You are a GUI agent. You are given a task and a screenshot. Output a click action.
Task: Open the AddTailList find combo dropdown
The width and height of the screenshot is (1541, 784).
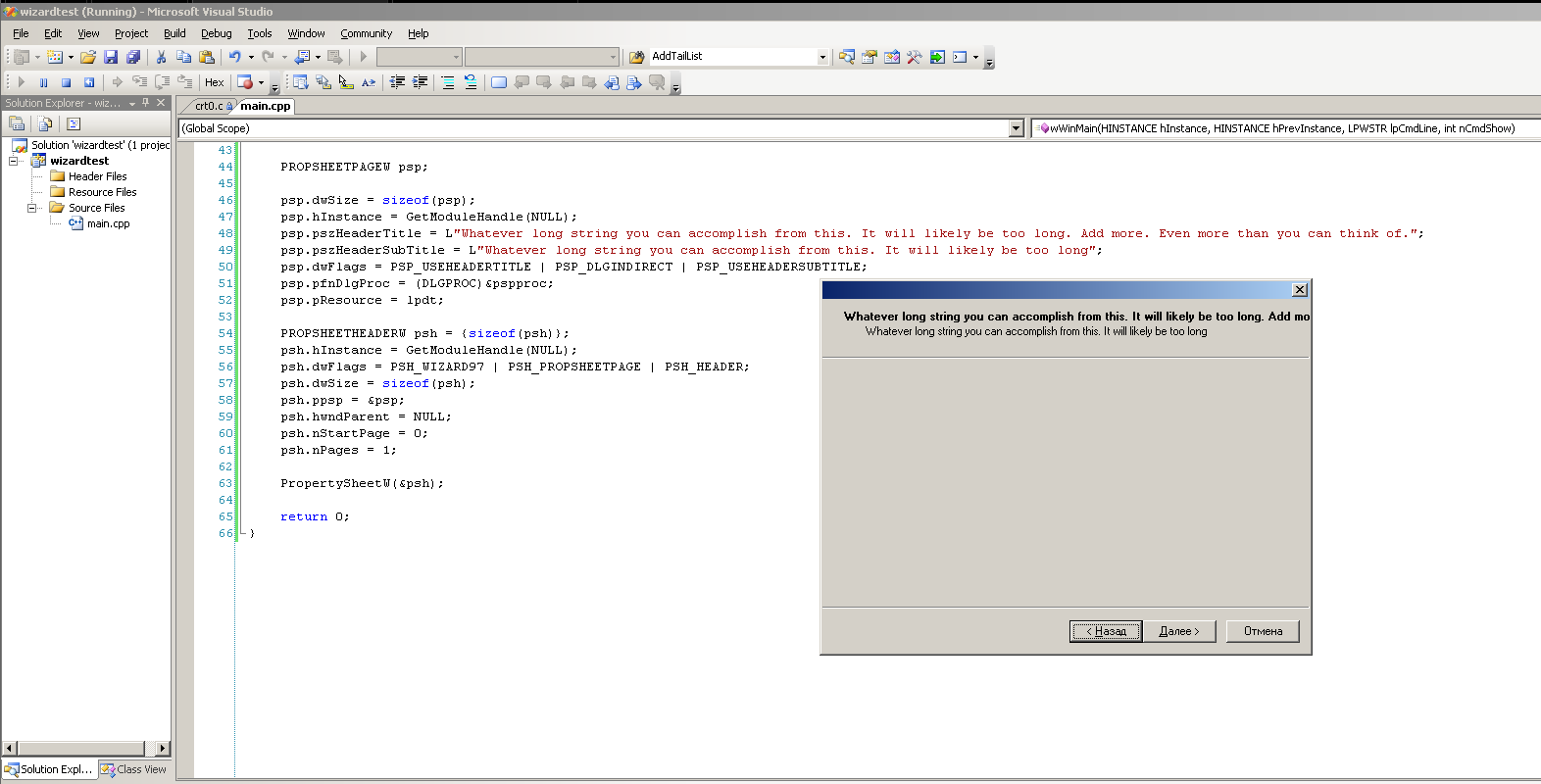point(822,57)
